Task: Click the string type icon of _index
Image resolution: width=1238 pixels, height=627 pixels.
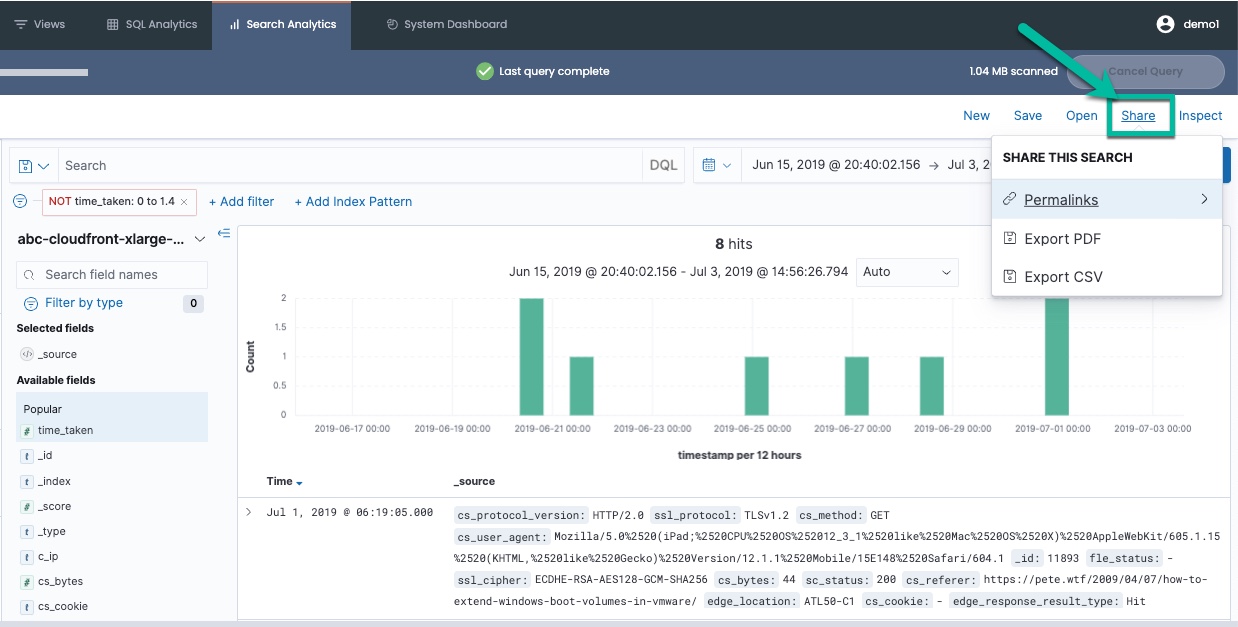Action: click(x=27, y=481)
